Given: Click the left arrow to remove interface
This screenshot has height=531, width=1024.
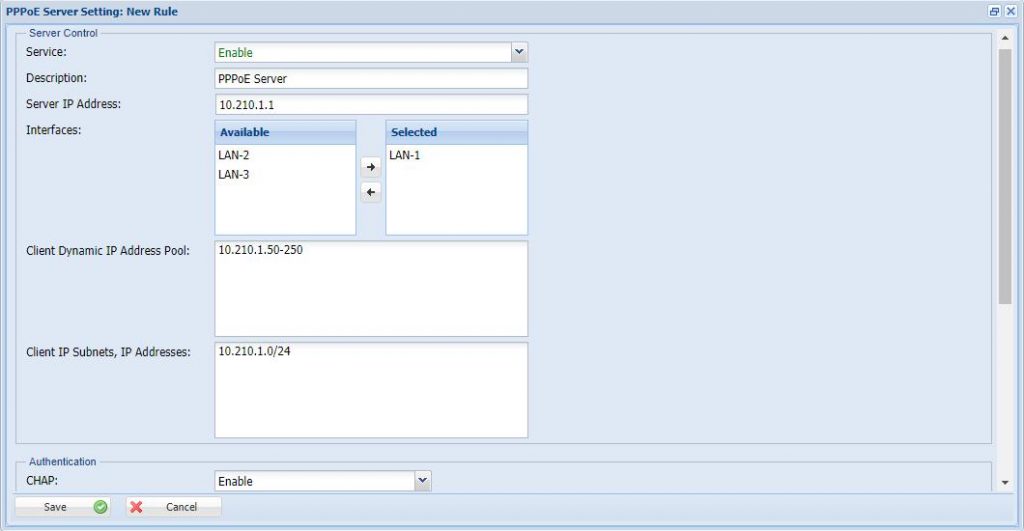Looking at the screenshot, I should point(370,192).
